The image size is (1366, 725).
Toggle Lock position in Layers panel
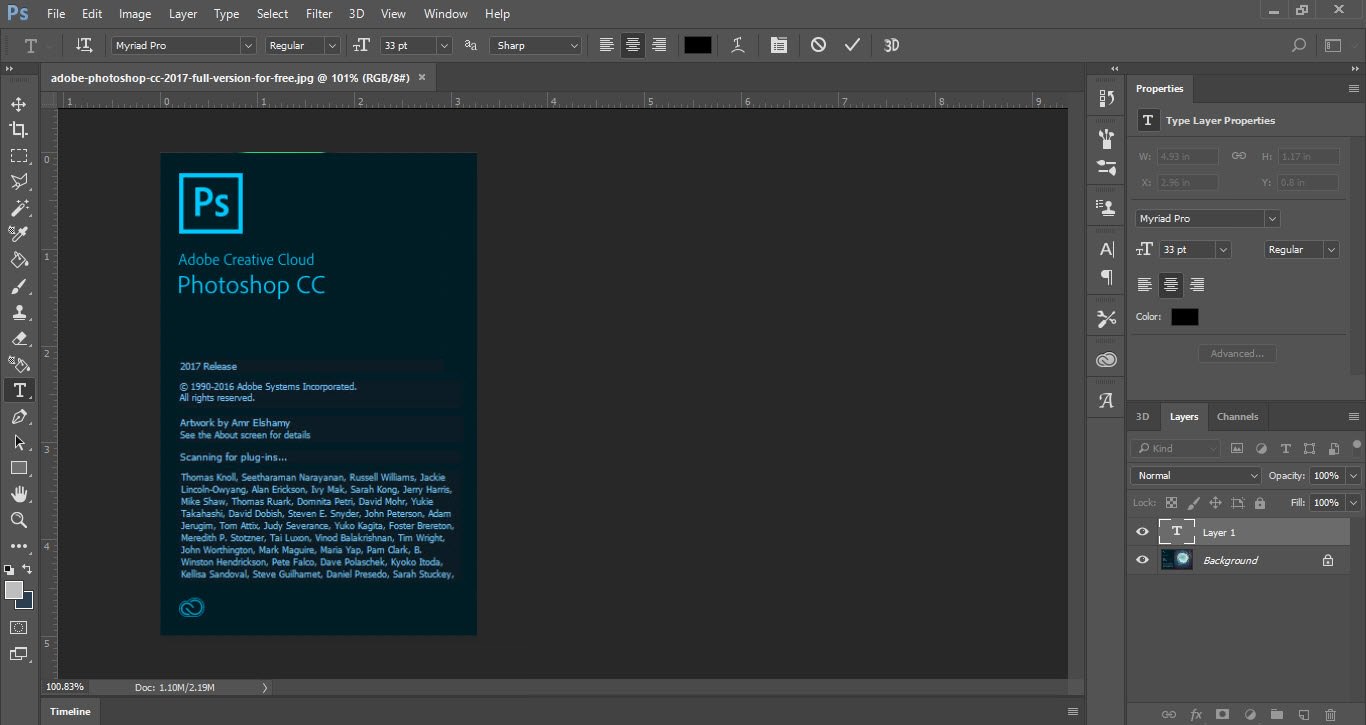tap(1216, 503)
